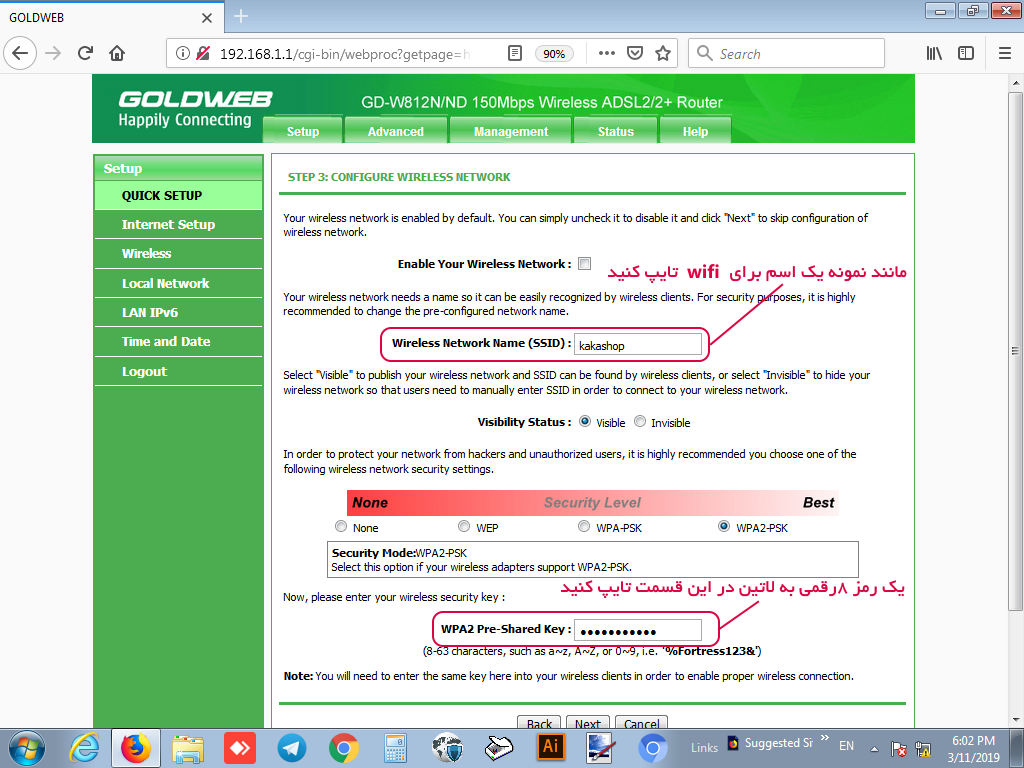Show hidden system tray icons
Screen dimensions: 1024x768
point(874,748)
